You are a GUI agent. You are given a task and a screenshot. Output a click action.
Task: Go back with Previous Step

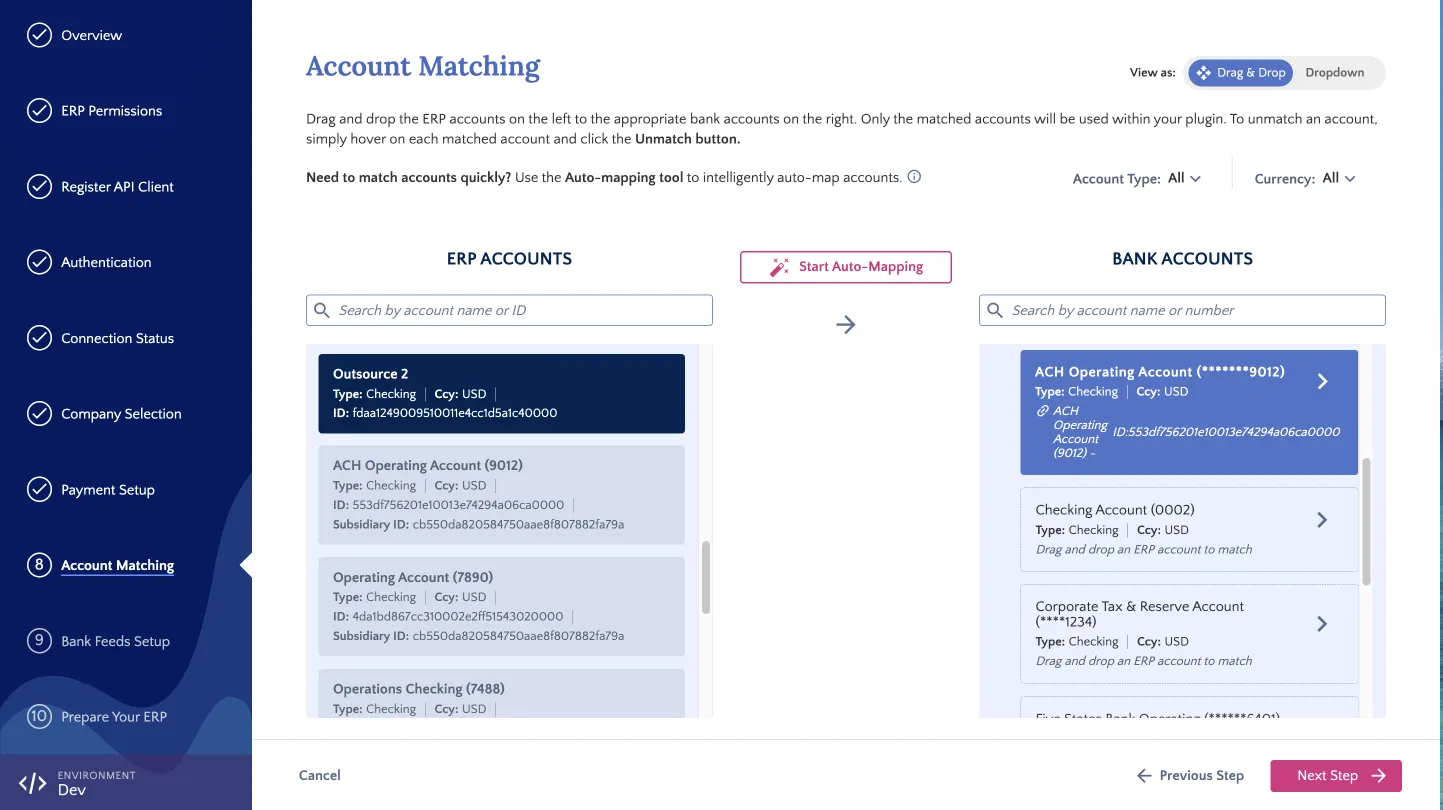pos(1190,776)
